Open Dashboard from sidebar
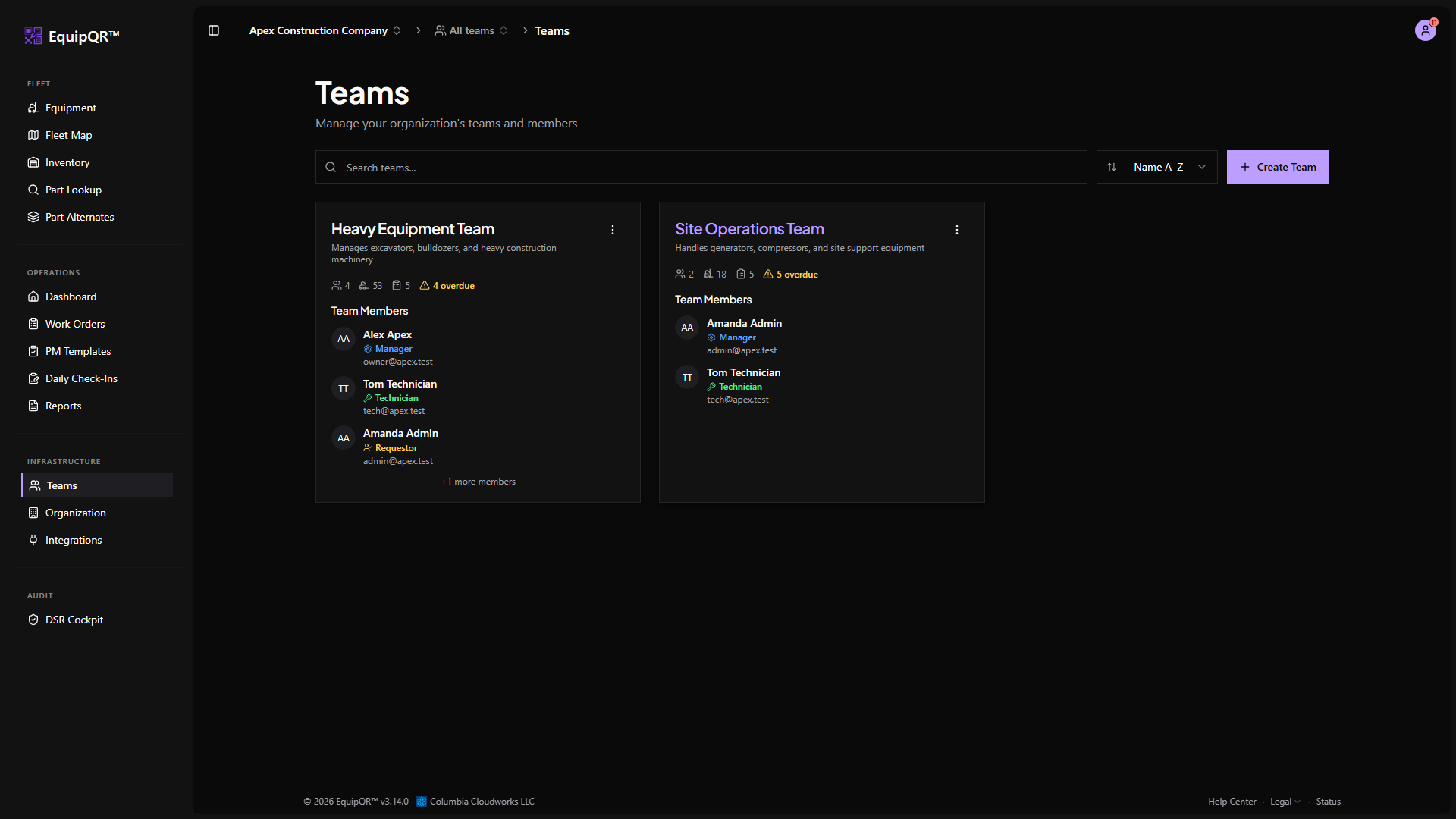Screen dimensions: 1456x819 click(97, 297)
